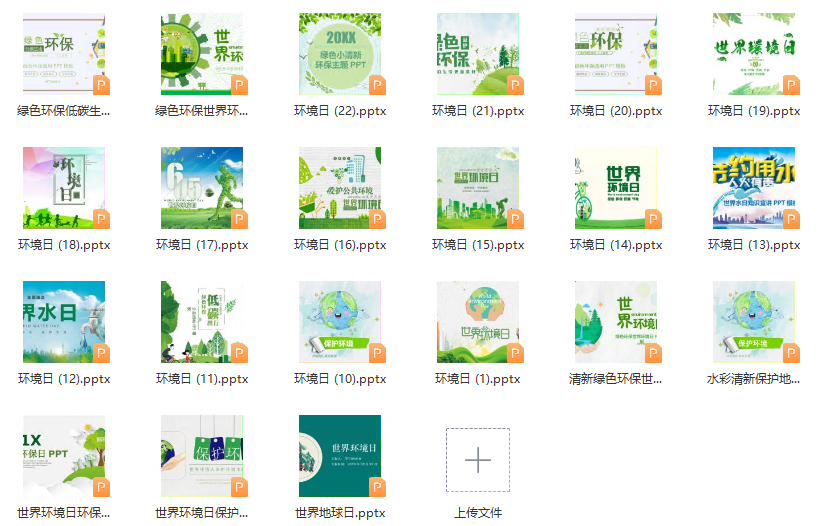Click the file name 环境日 (22).pptx
Image resolution: width=817 pixels, height=526 pixels.
340,111
